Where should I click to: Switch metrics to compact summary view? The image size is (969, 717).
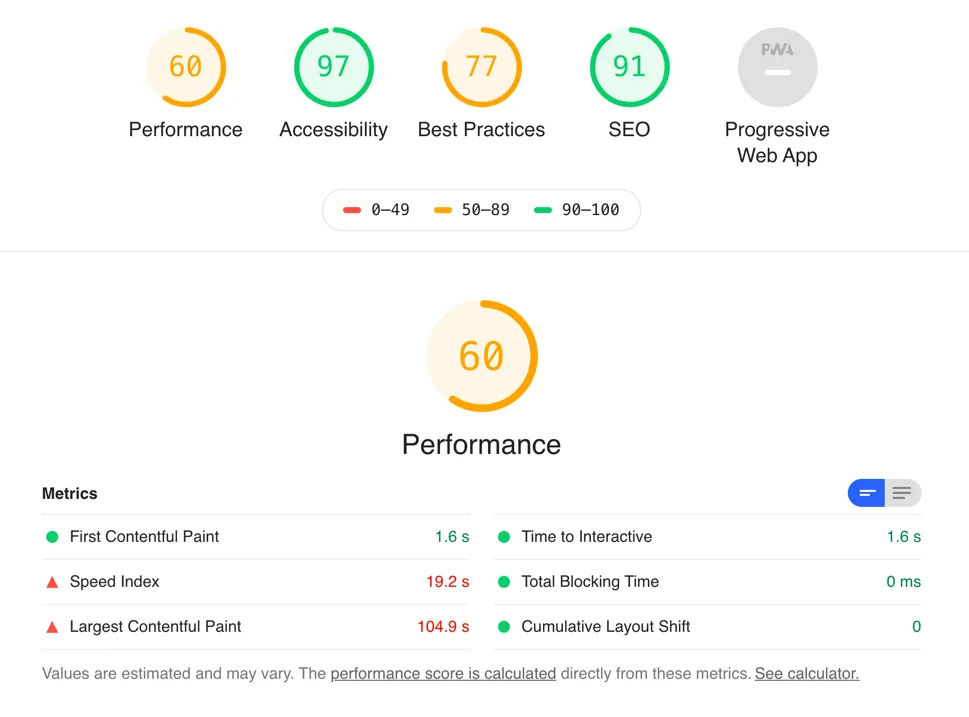point(867,493)
